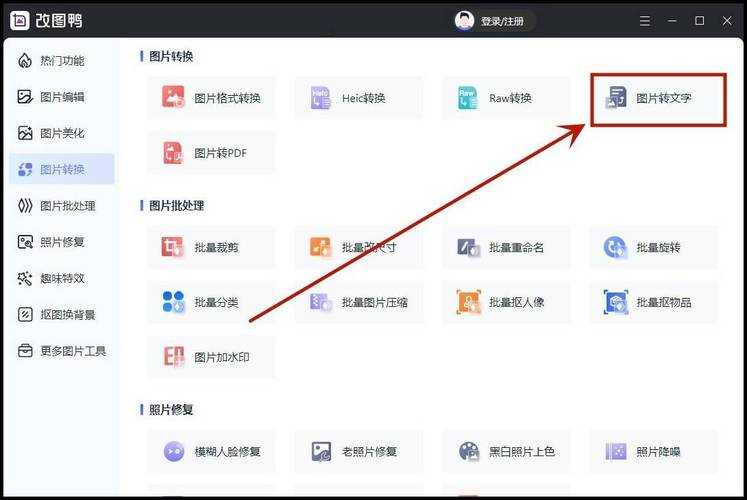This screenshot has height=500, width=747.
Task: Click the 批量图片压缩 tool icon
Action: pyautogui.click(x=321, y=302)
